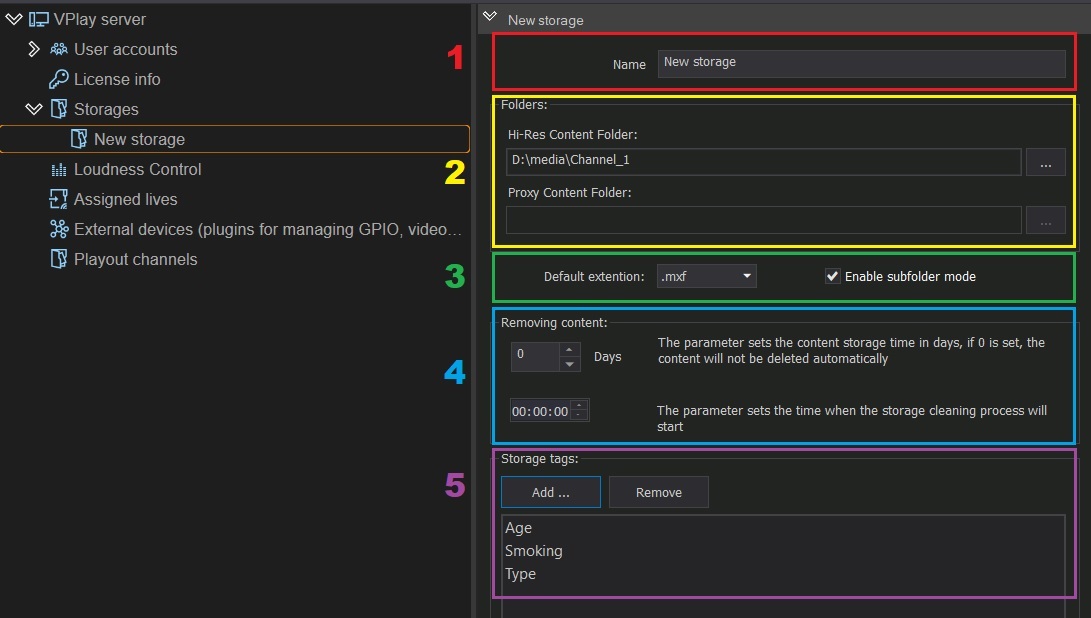Select the Type storage tag
This screenshot has height=618, width=1091.
520,573
